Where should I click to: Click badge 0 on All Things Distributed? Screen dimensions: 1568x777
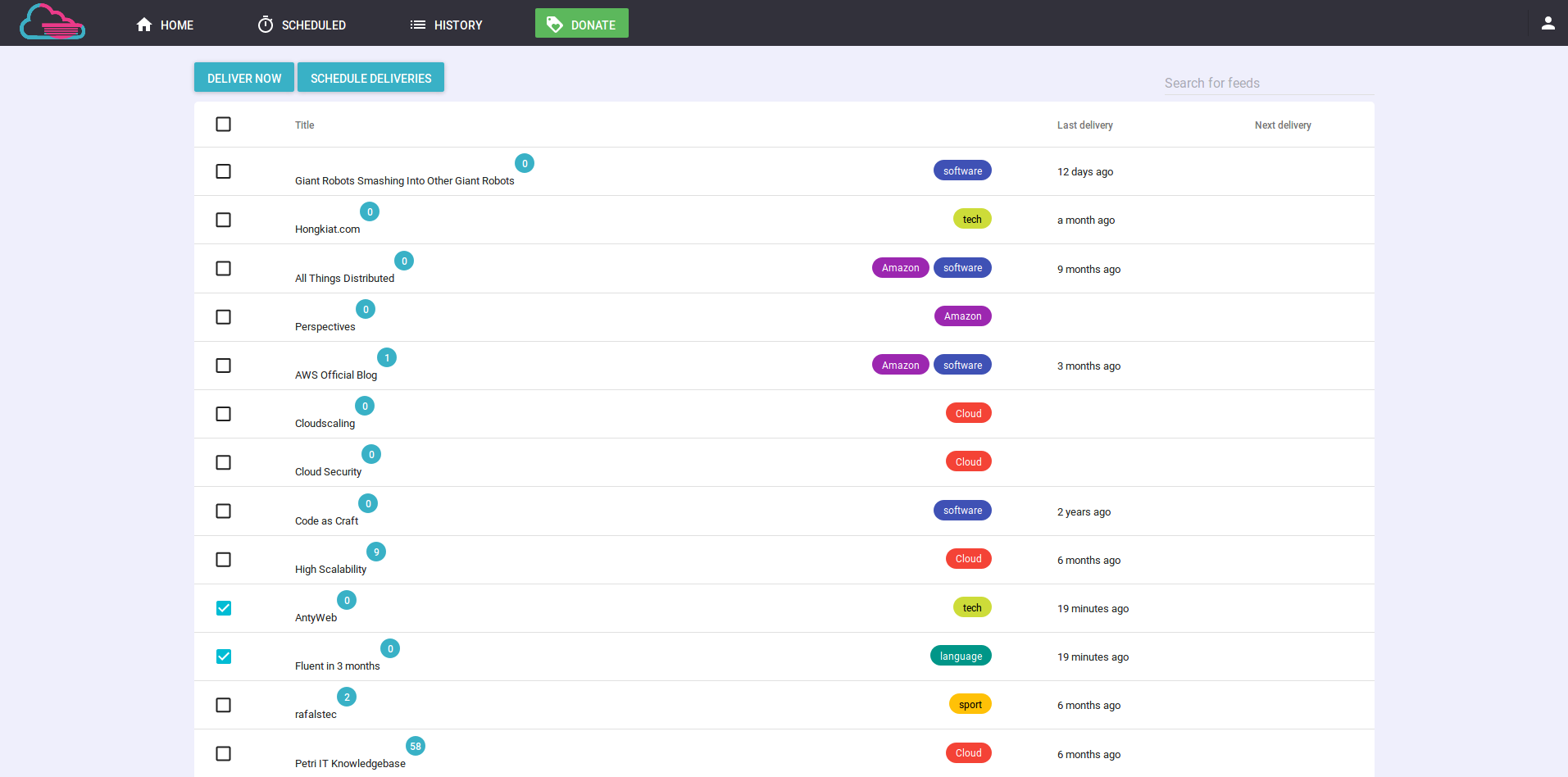[404, 261]
